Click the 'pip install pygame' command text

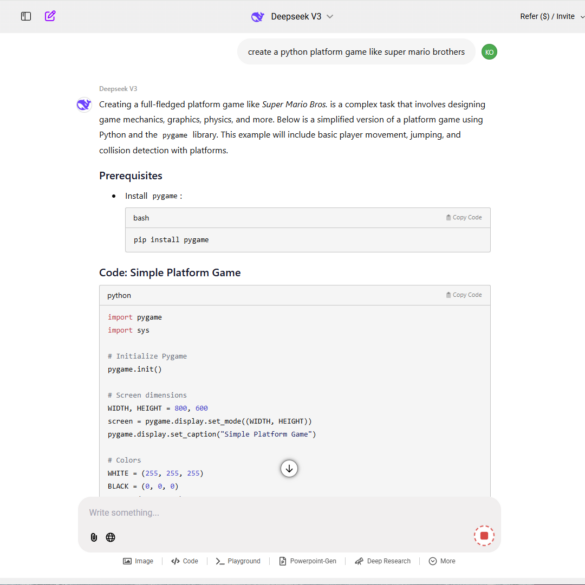point(171,240)
